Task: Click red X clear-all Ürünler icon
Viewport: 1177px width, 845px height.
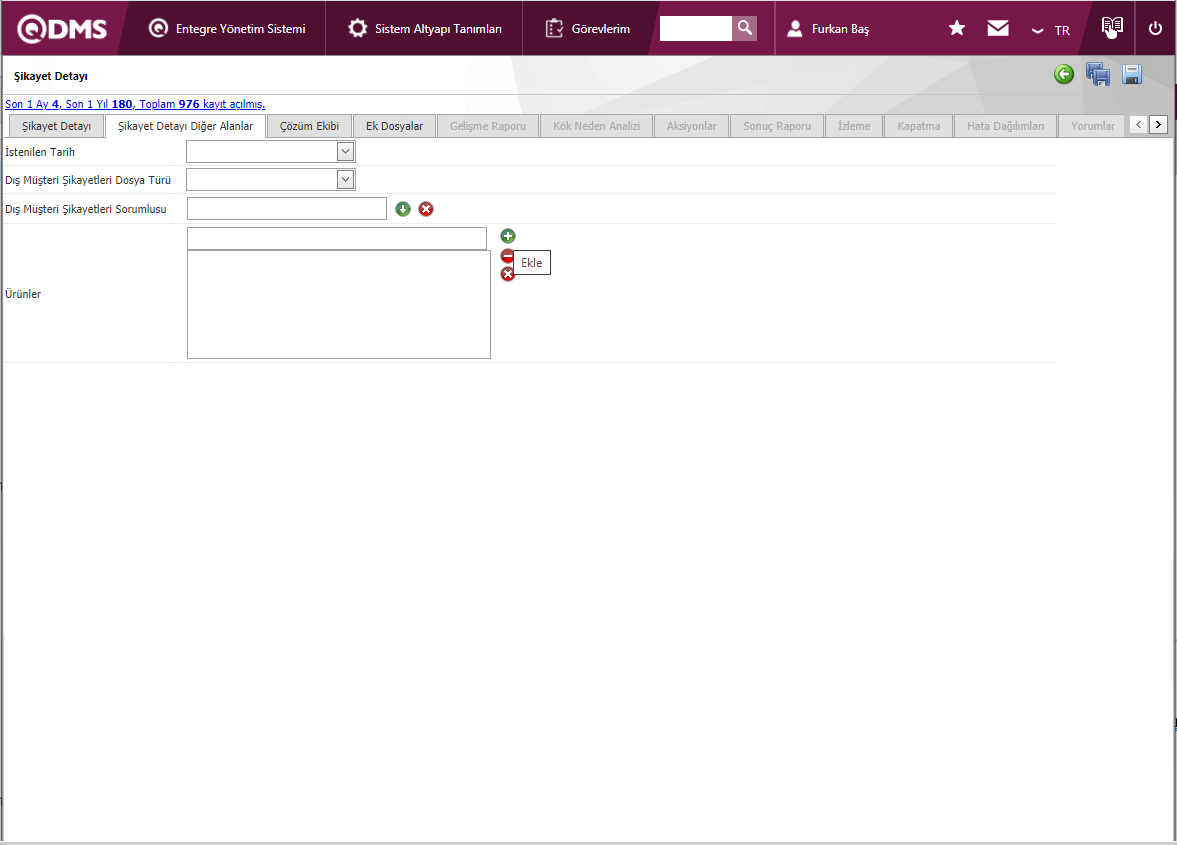Action: pos(507,275)
